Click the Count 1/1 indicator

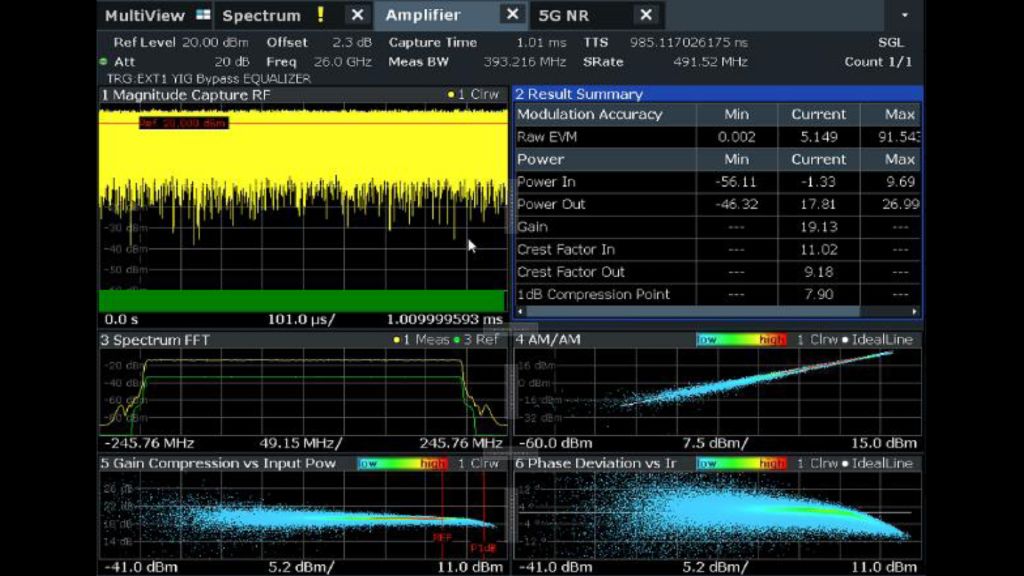click(x=878, y=61)
